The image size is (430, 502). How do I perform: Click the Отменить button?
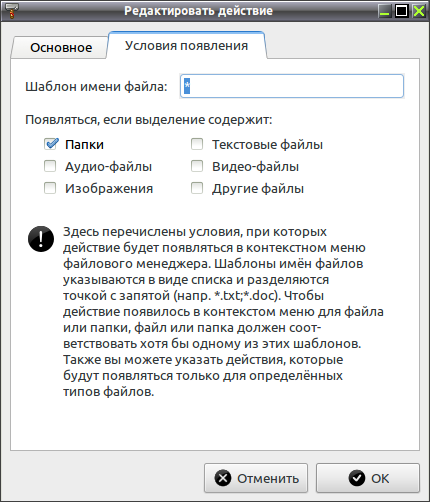pos(256,478)
